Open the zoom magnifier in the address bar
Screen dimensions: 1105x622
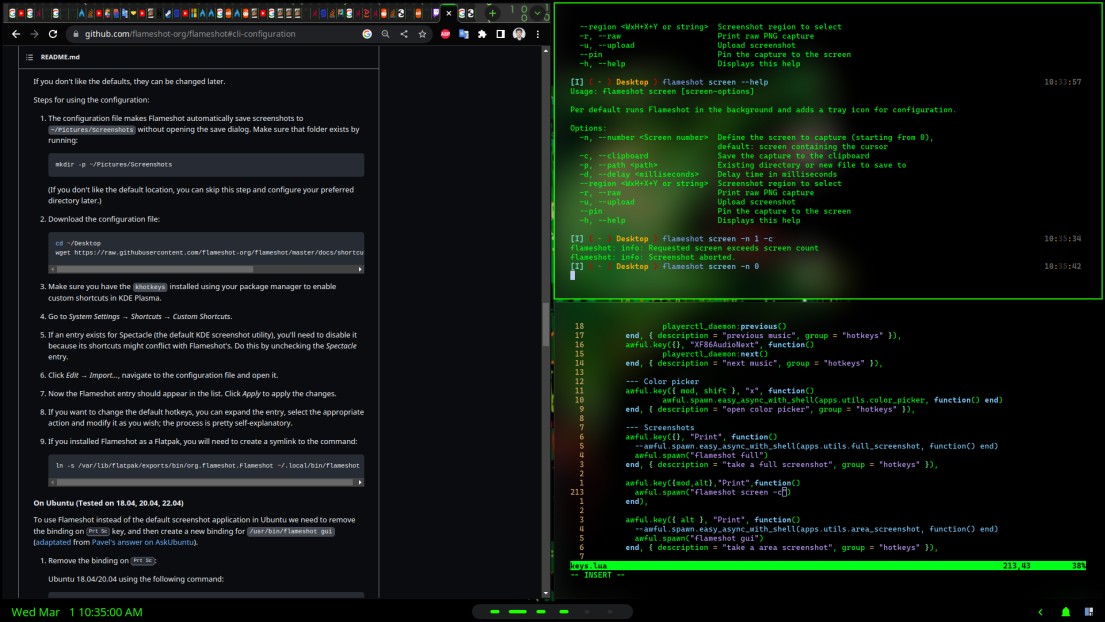click(385, 34)
